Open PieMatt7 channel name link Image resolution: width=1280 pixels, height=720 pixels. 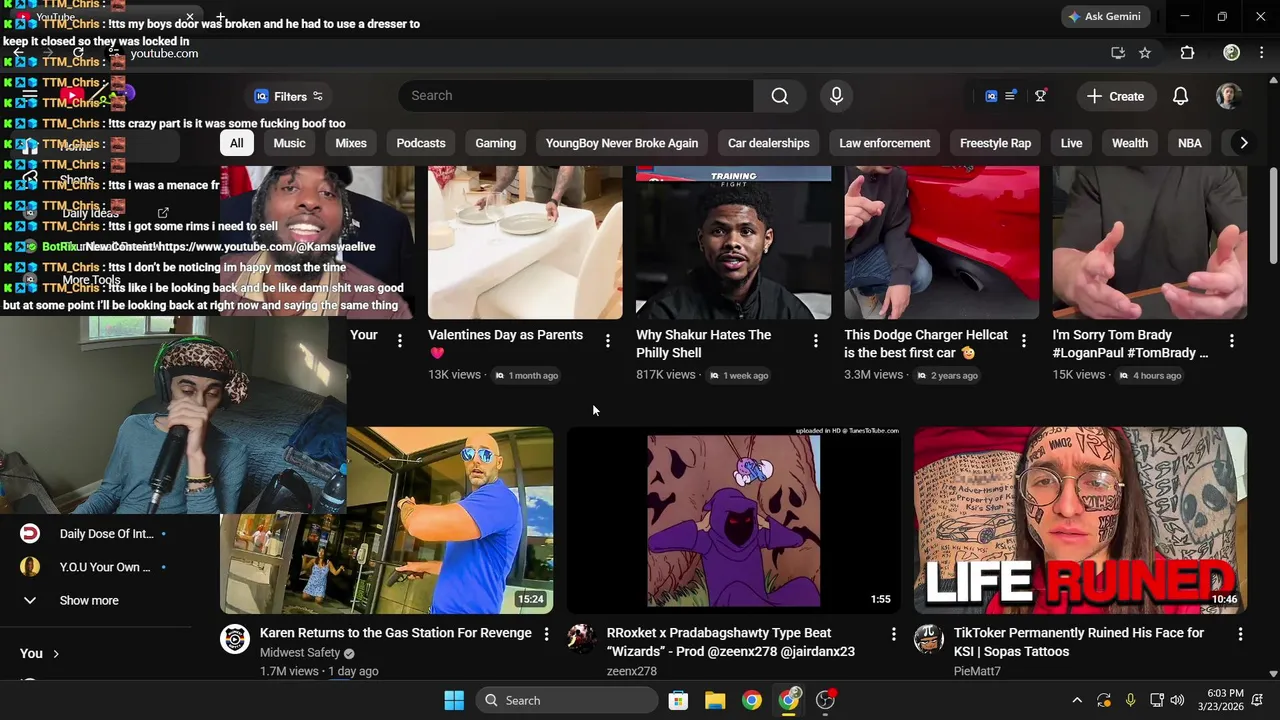point(977,671)
